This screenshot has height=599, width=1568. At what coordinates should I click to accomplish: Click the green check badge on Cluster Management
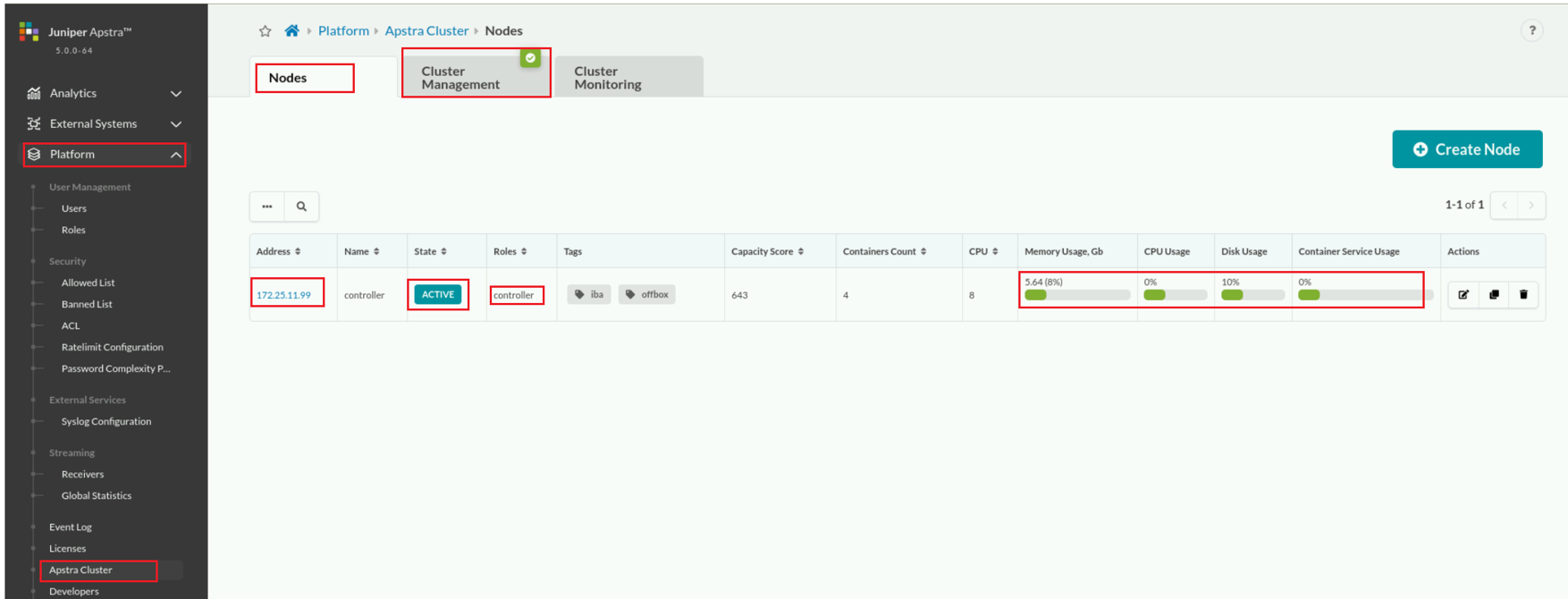(x=530, y=57)
